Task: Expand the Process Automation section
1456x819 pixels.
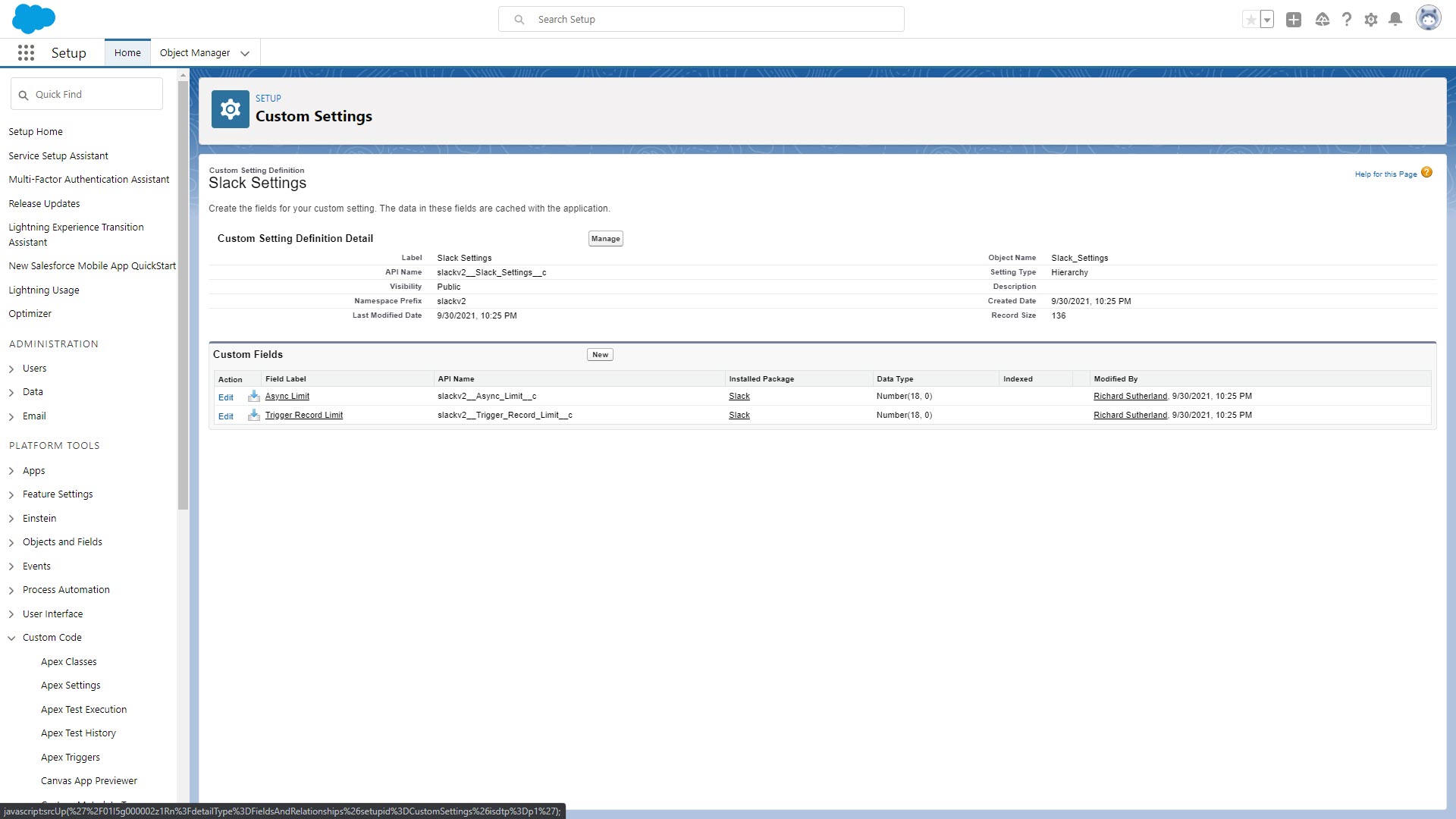Action: pyautogui.click(x=11, y=590)
